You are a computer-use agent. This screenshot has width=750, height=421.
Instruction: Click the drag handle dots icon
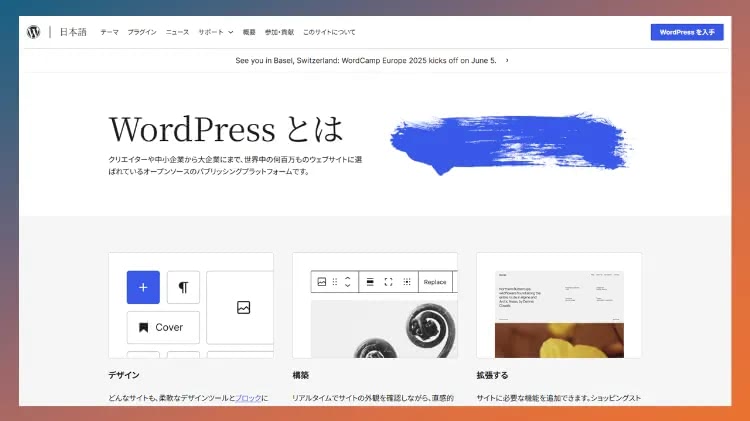(335, 282)
